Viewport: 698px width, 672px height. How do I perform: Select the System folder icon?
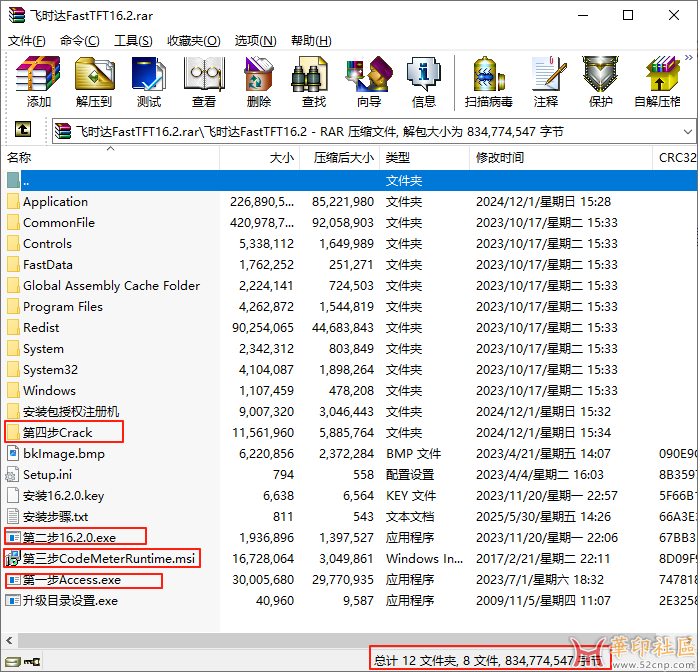tap(13, 348)
